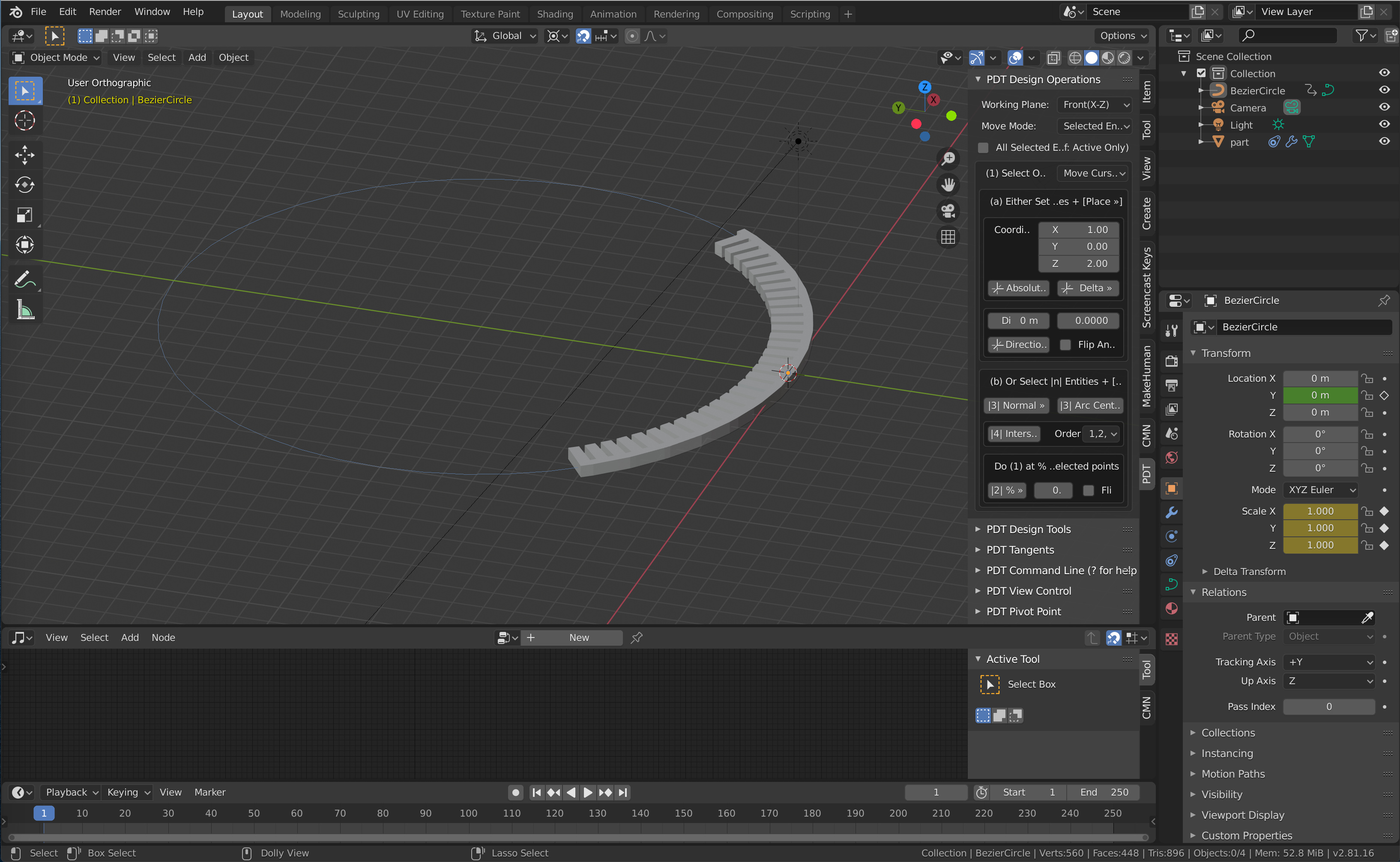Switch orthographic/perspective grid icon
This screenshot has height=862, width=1400.
click(x=948, y=237)
